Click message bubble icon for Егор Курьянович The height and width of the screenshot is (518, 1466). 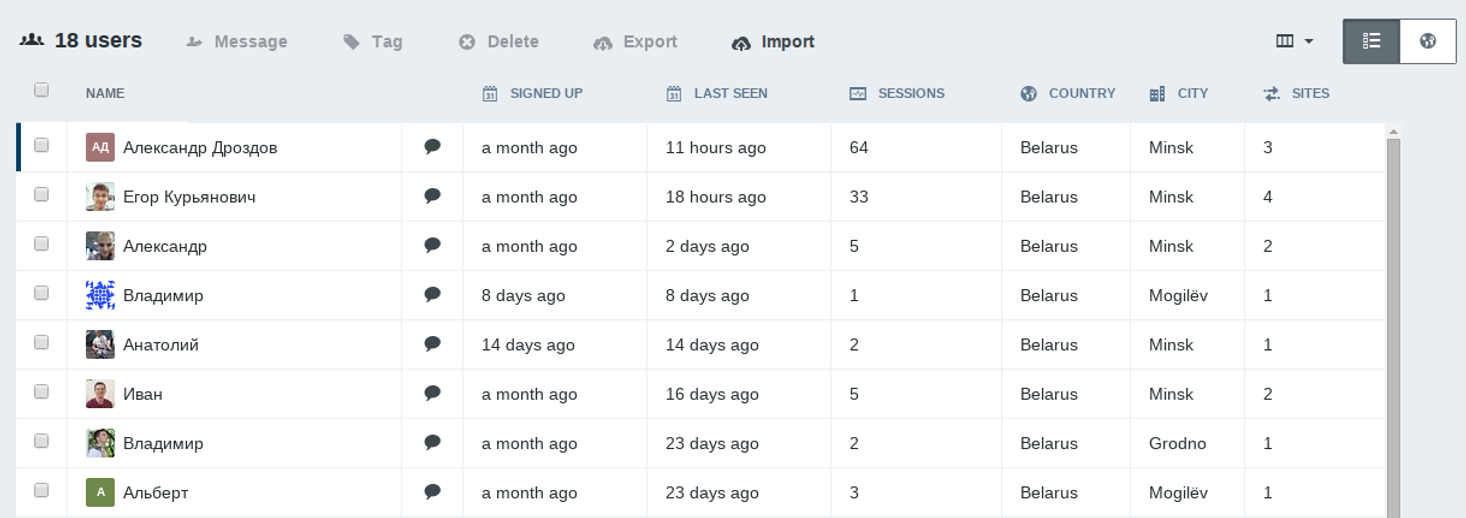(432, 196)
